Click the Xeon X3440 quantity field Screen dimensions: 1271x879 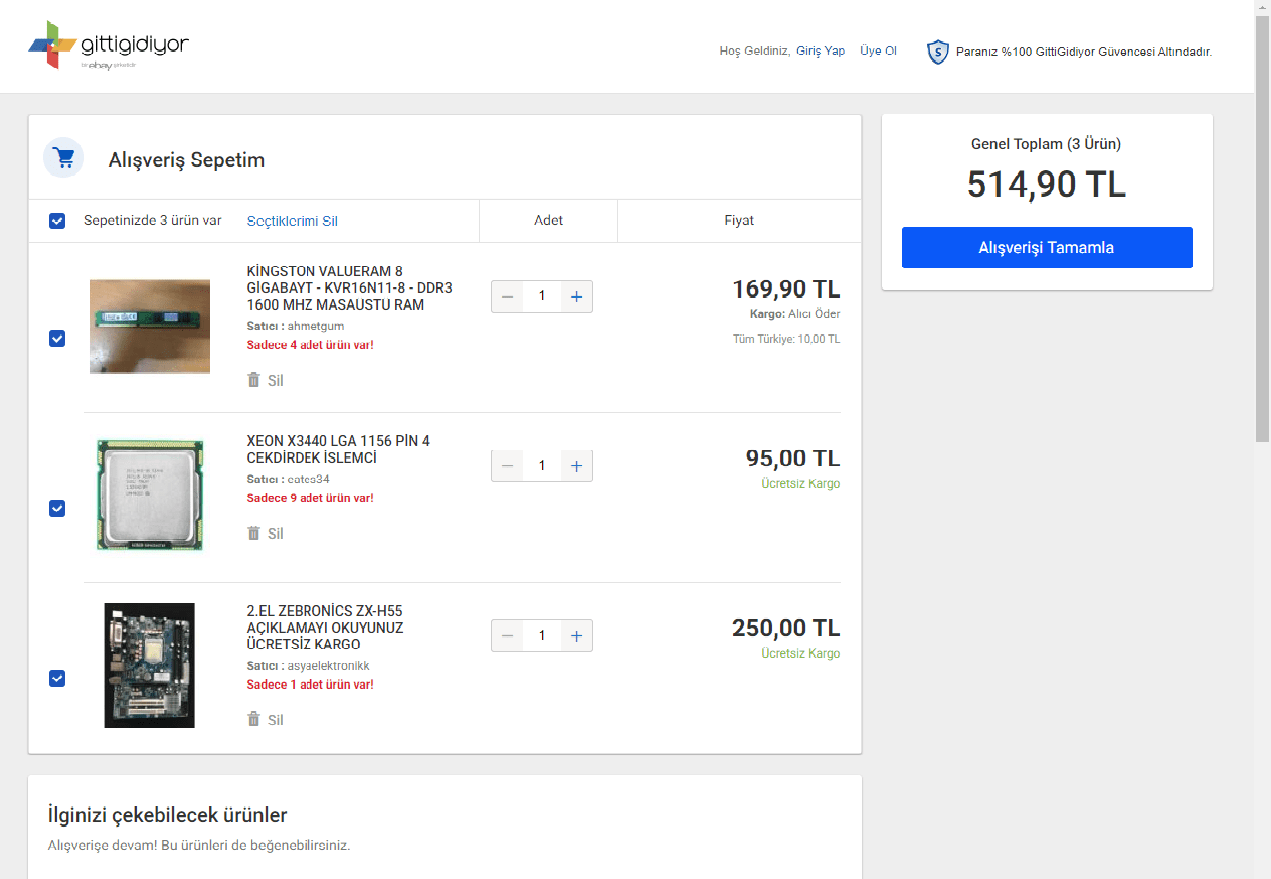(x=542, y=466)
